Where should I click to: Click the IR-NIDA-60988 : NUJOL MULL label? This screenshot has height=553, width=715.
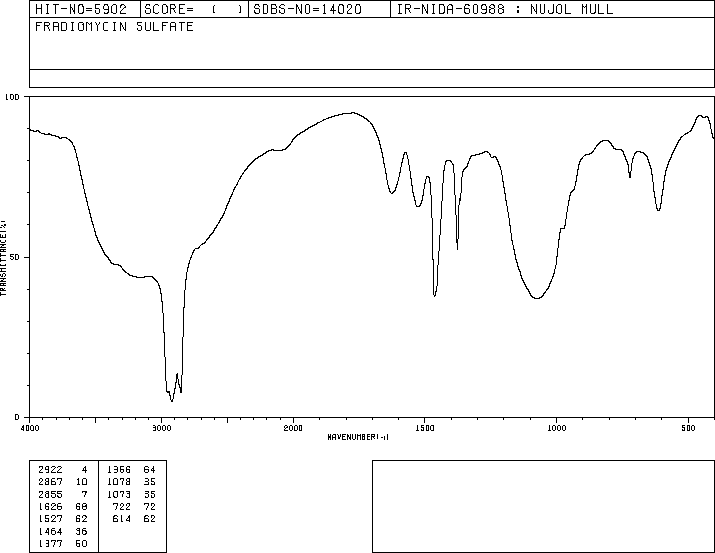(x=505, y=10)
